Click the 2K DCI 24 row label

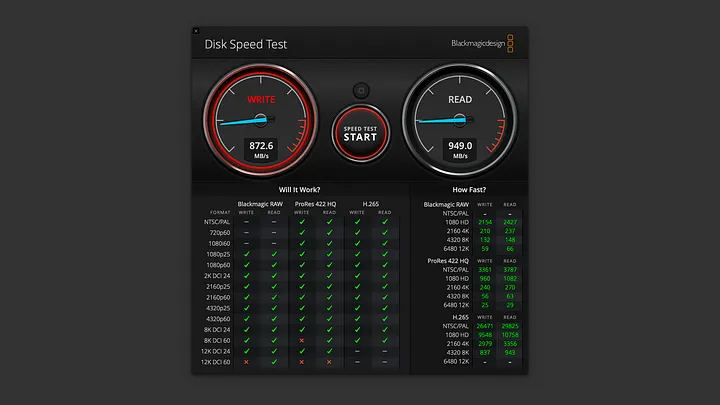click(217, 276)
